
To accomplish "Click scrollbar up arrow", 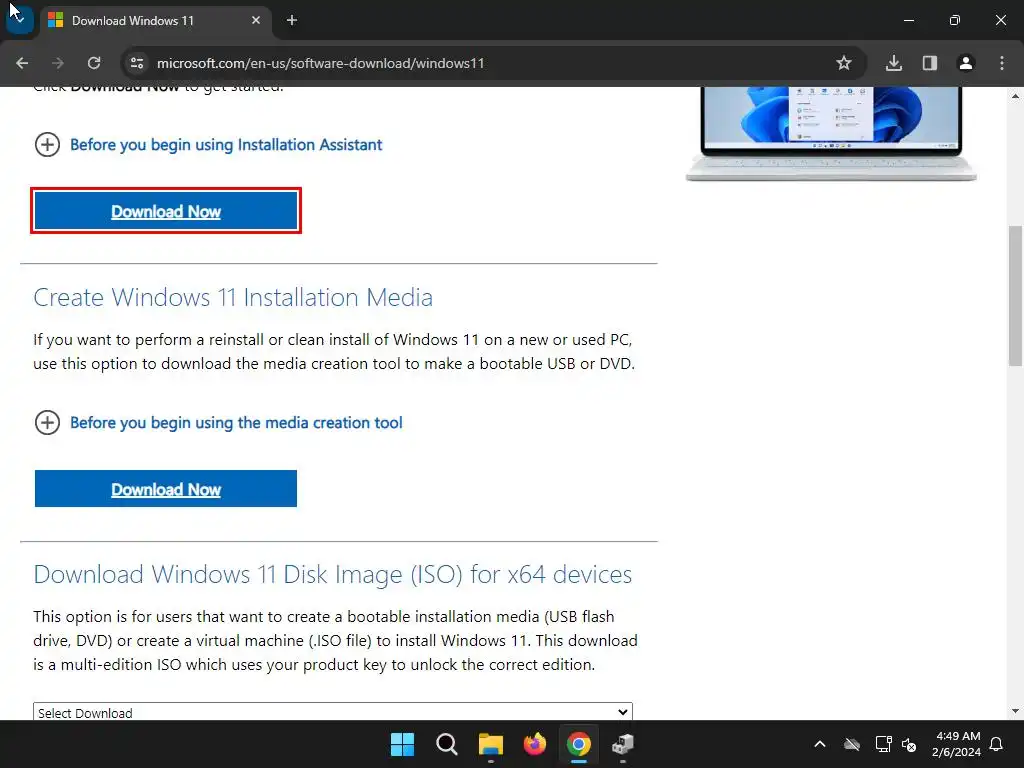I will (1015, 96).
